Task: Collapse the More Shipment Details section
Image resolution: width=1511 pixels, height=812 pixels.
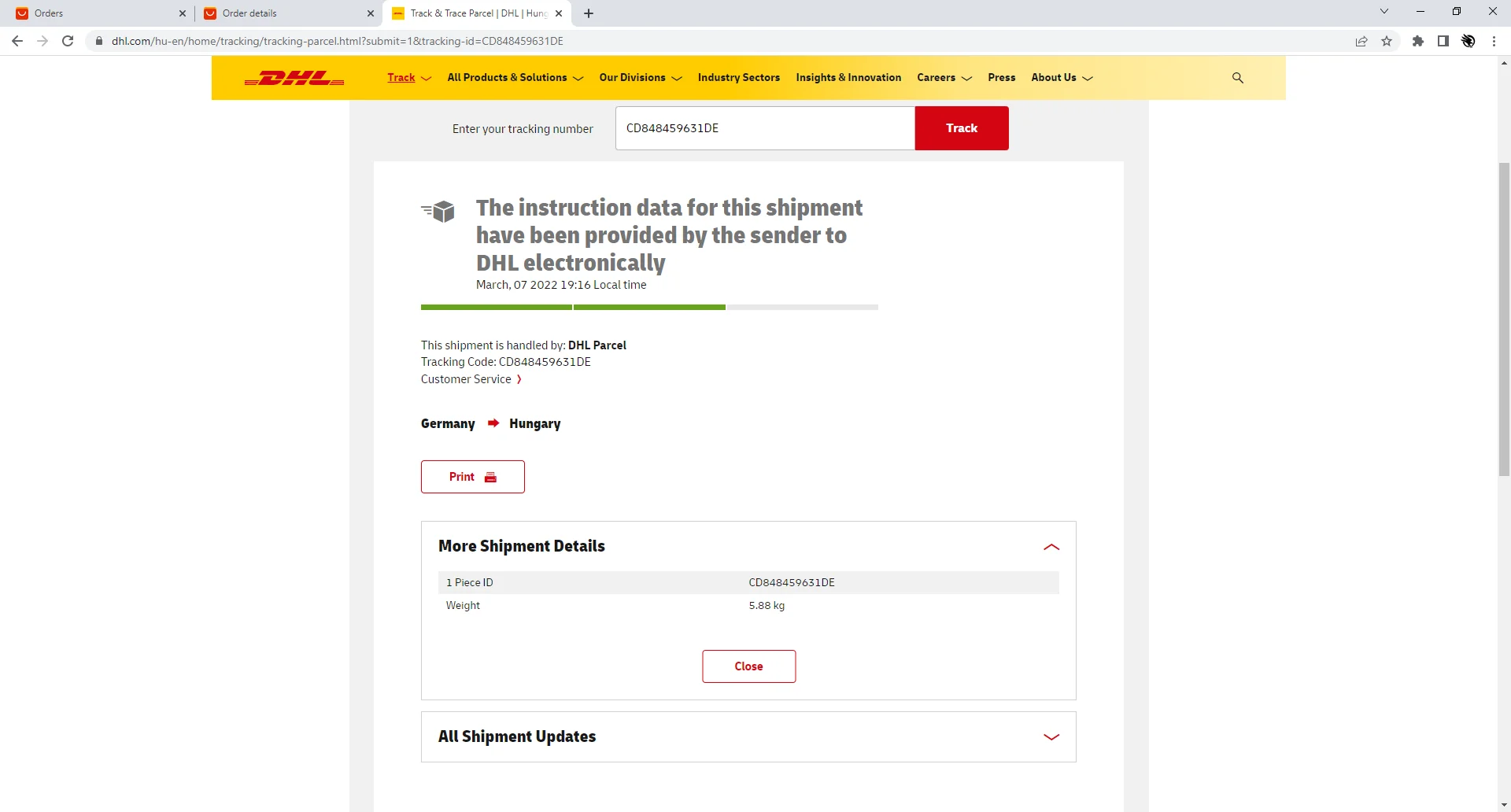Action: [1051, 547]
